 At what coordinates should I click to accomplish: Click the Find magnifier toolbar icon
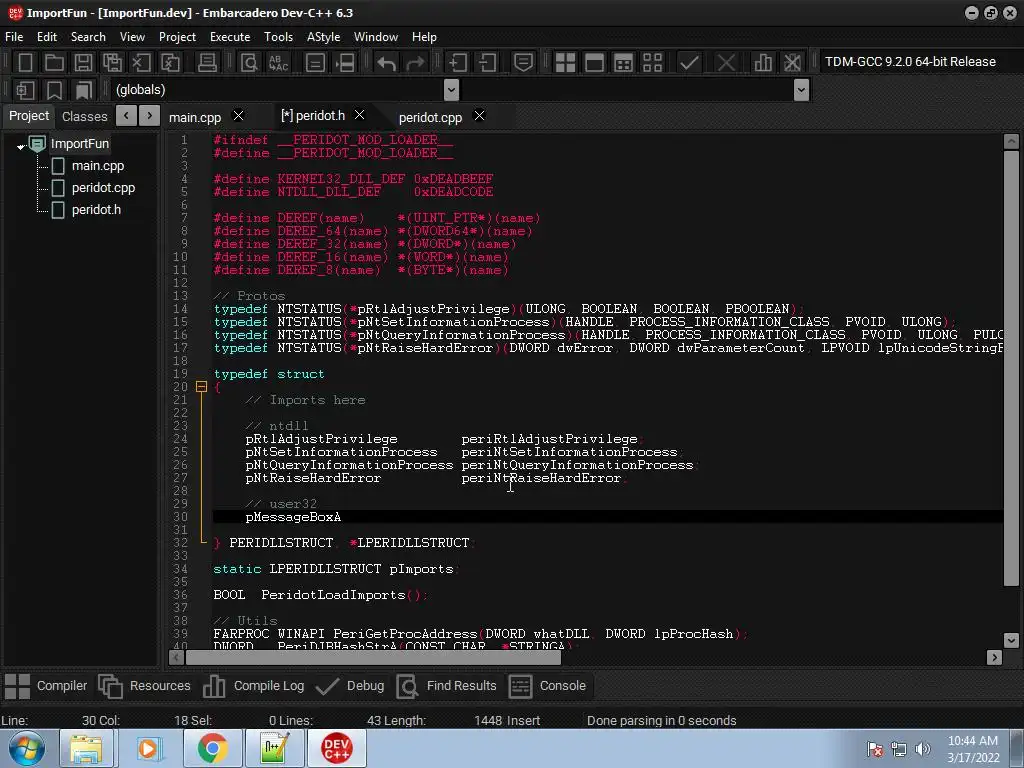tap(249, 63)
